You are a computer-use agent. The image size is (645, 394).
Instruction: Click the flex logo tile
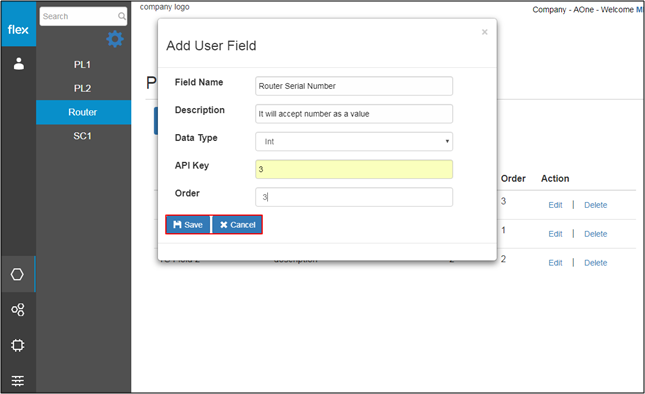tap(19, 24)
